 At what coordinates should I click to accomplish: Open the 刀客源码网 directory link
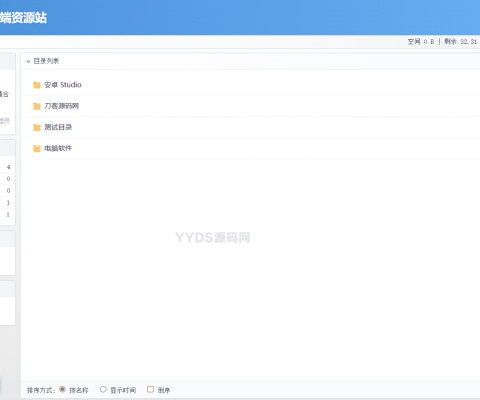tap(62, 106)
